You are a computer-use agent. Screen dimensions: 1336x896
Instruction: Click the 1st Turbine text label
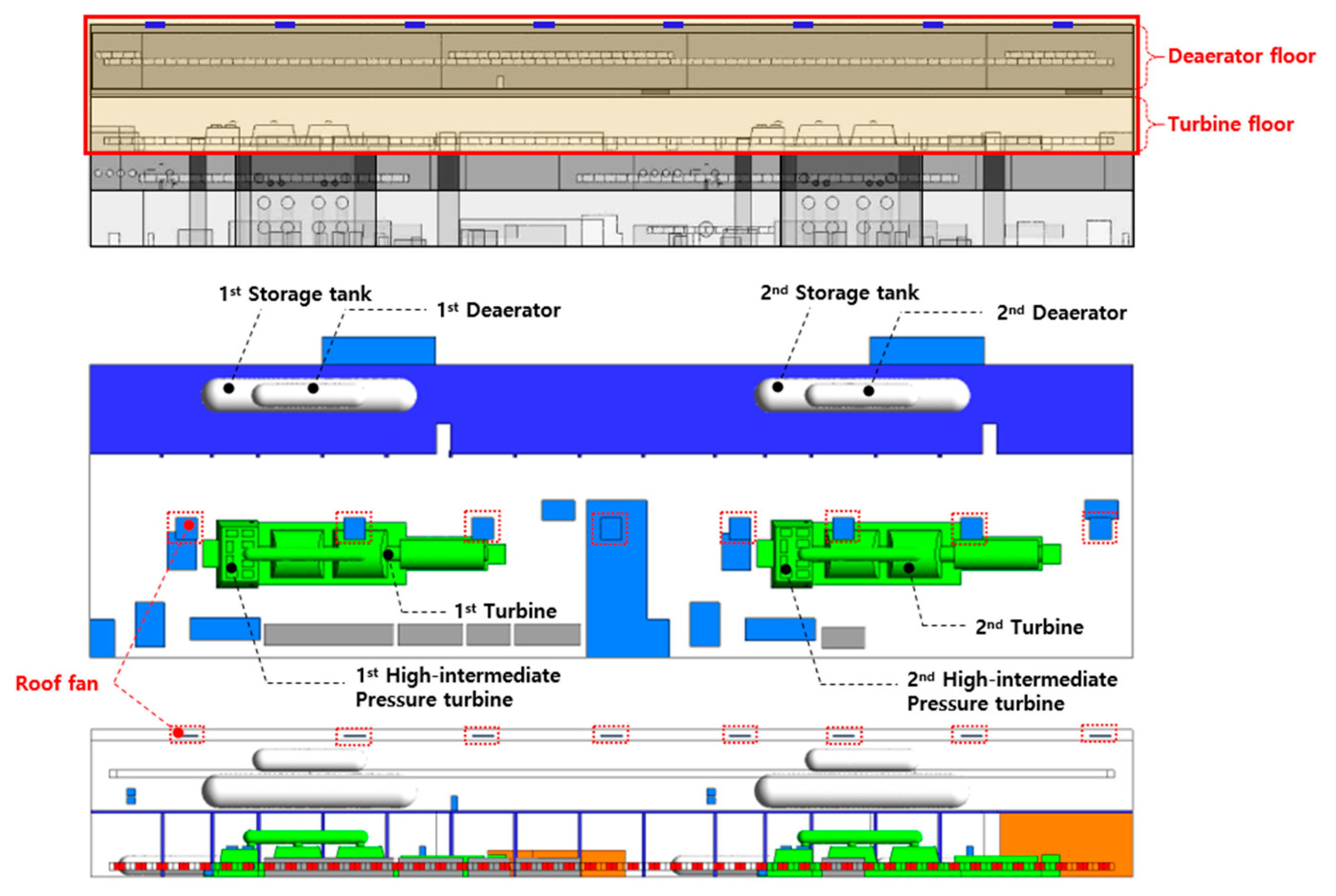505,611
